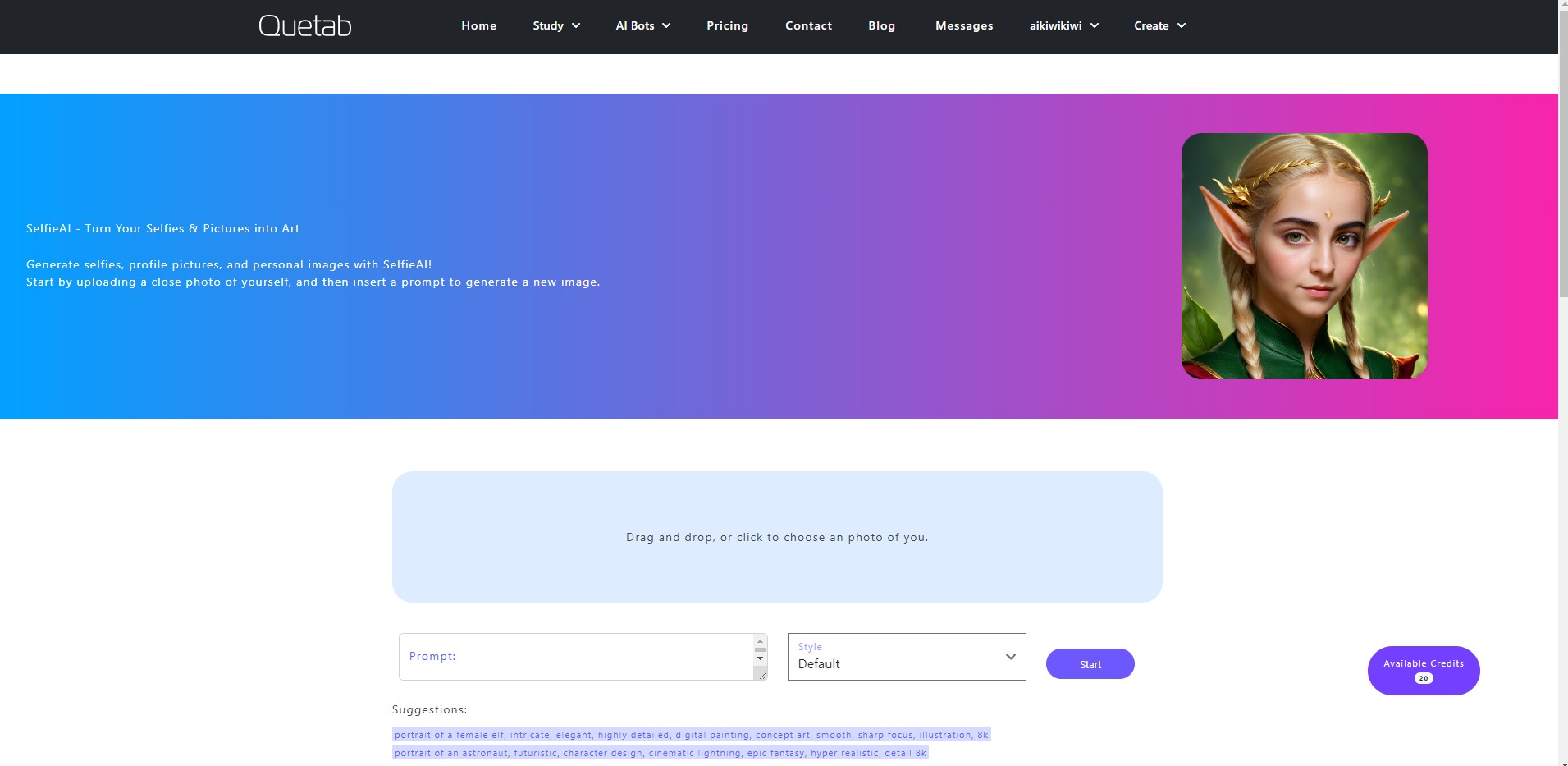Screen dimensions: 1568x766
Task: Expand the Study menu
Action: pyautogui.click(x=556, y=25)
